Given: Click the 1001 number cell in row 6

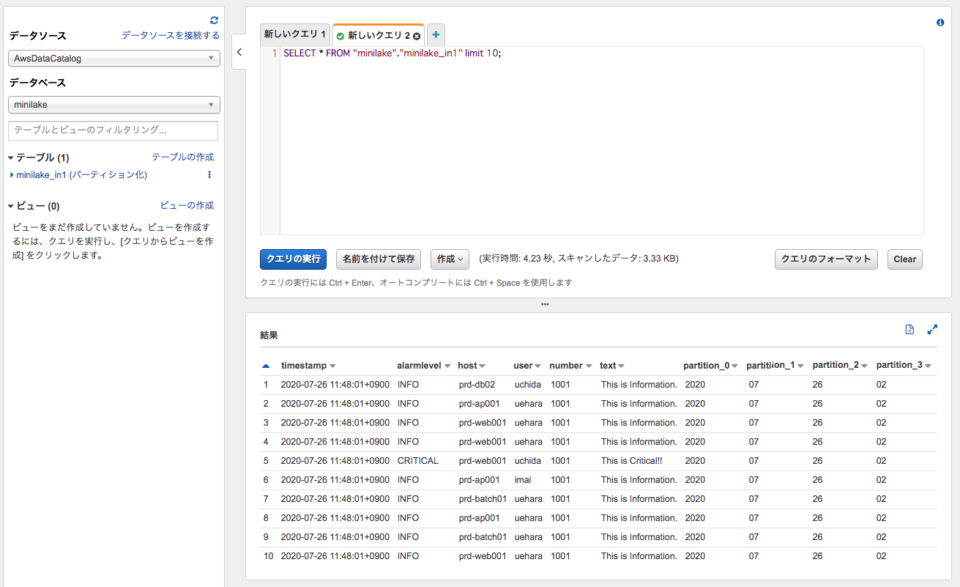Looking at the screenshot, I should pos(560,480).
